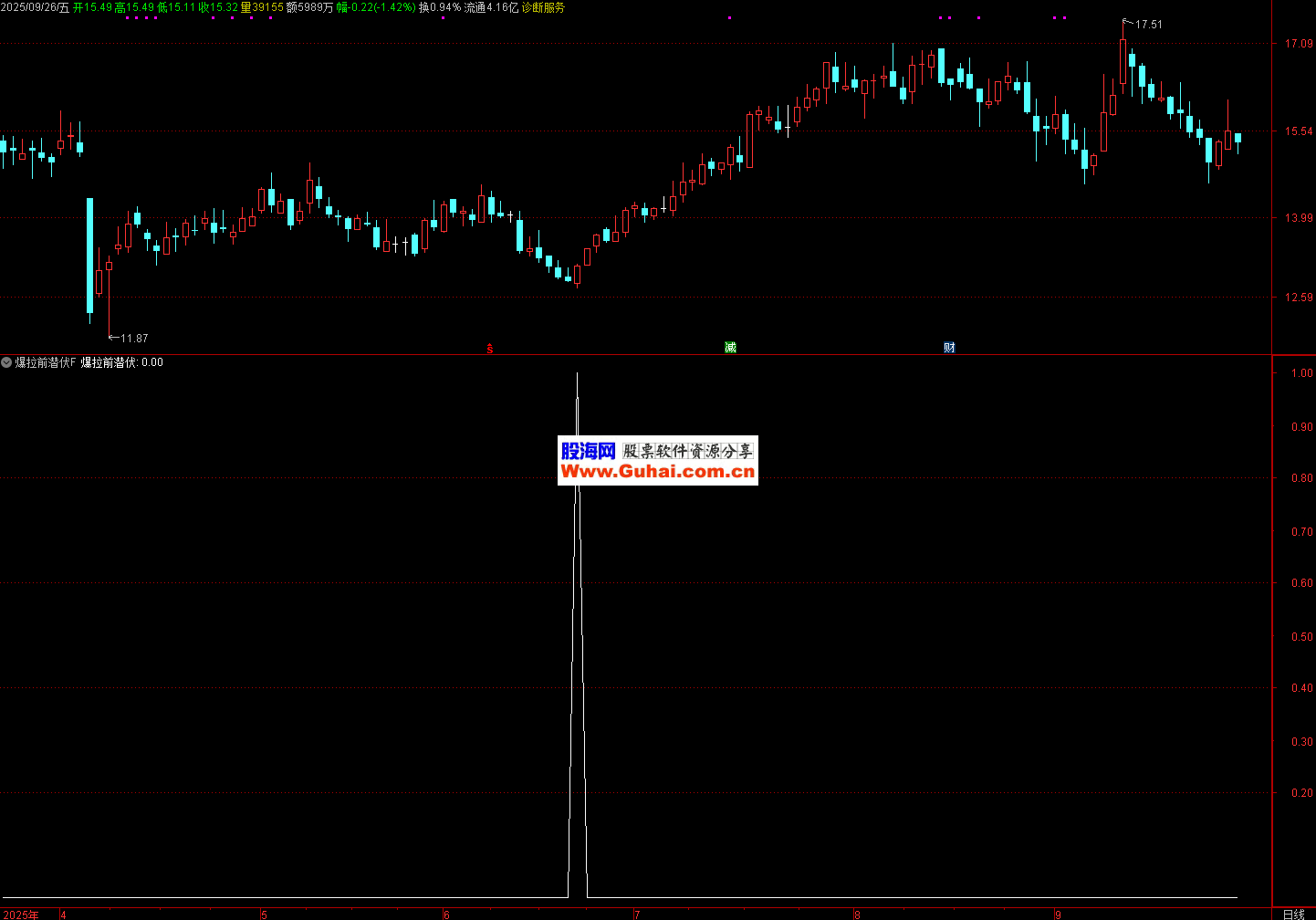Click the red dollar event marker icon
Image resolution: width=1316 pixels, height=920 pixels.
click(x=490, y=348)
